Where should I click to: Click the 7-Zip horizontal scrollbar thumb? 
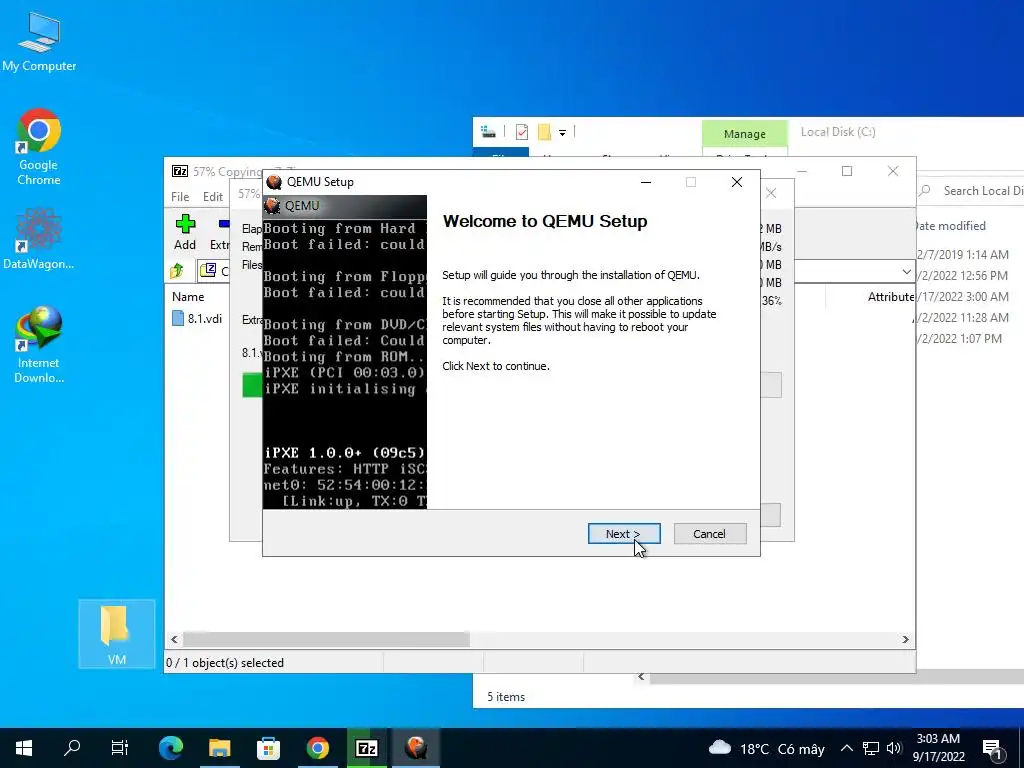[326, 639]
